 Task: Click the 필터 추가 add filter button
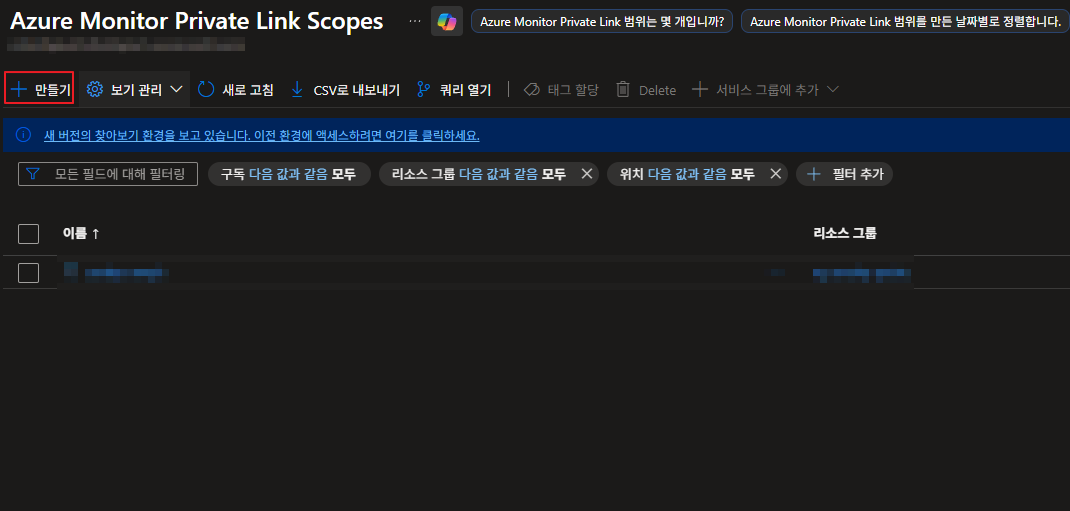844,174
